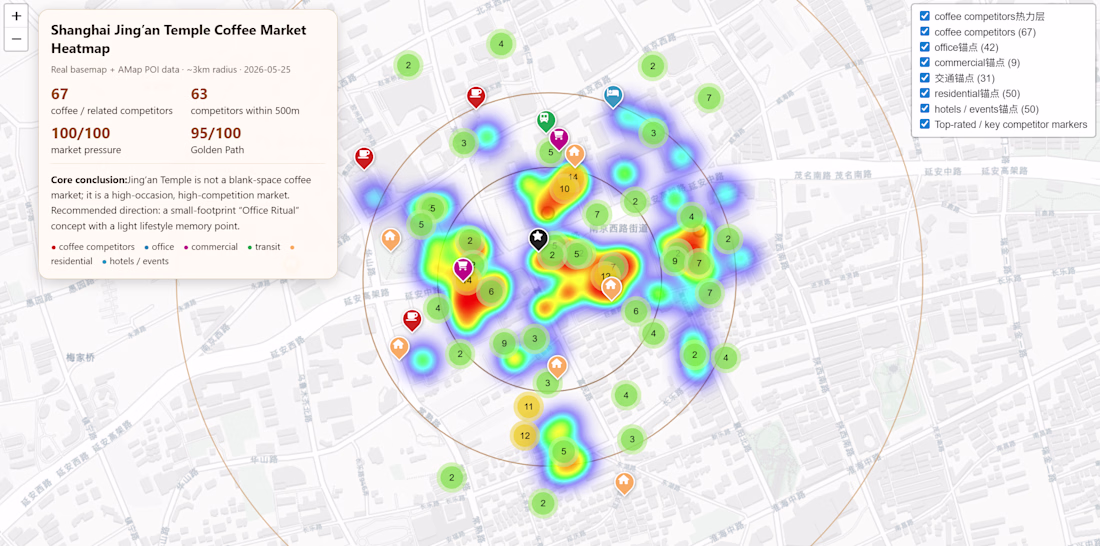Toggle coffee competitors (67) layer
Viewport: 1100px width, 546px height.
point(925,32)
